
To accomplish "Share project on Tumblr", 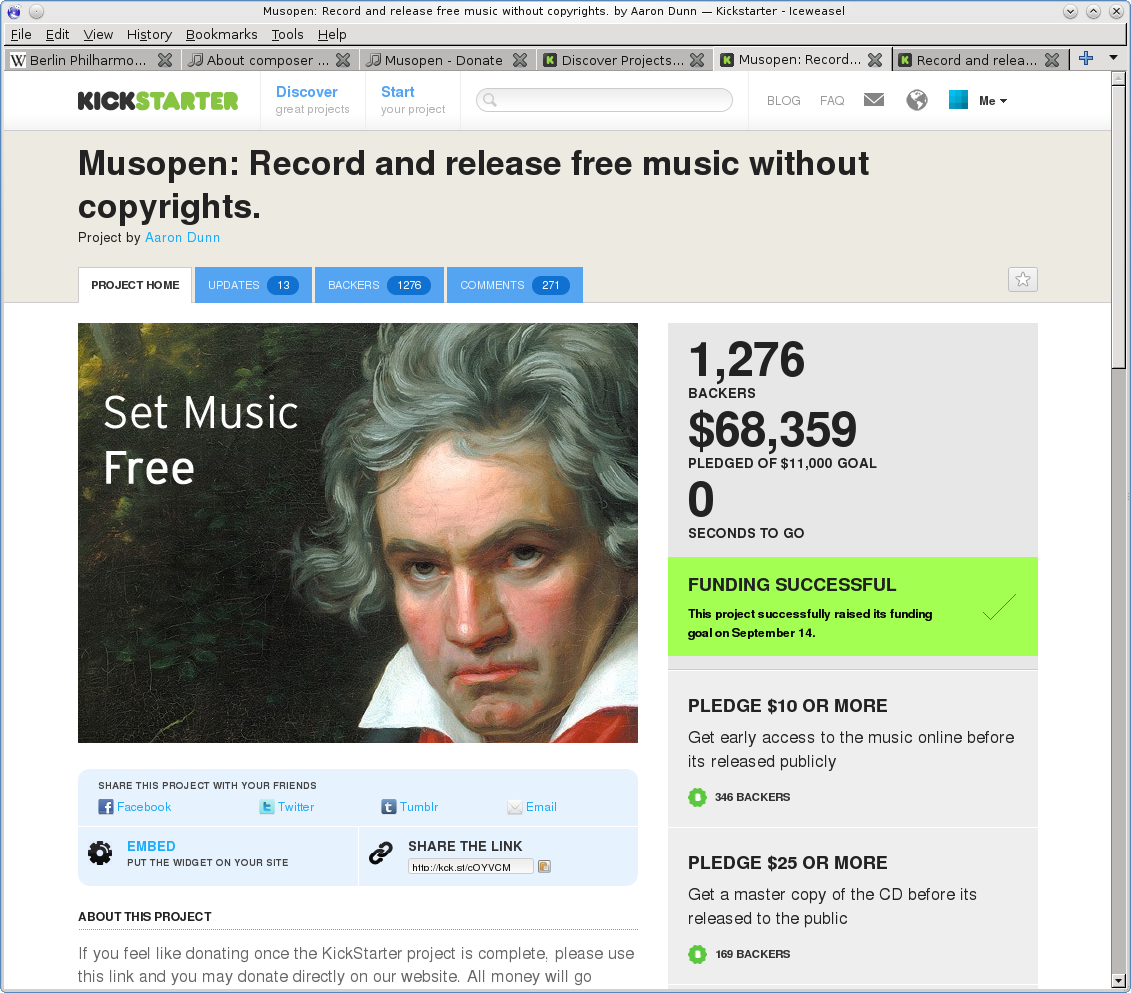I will [x=409, y=807].
